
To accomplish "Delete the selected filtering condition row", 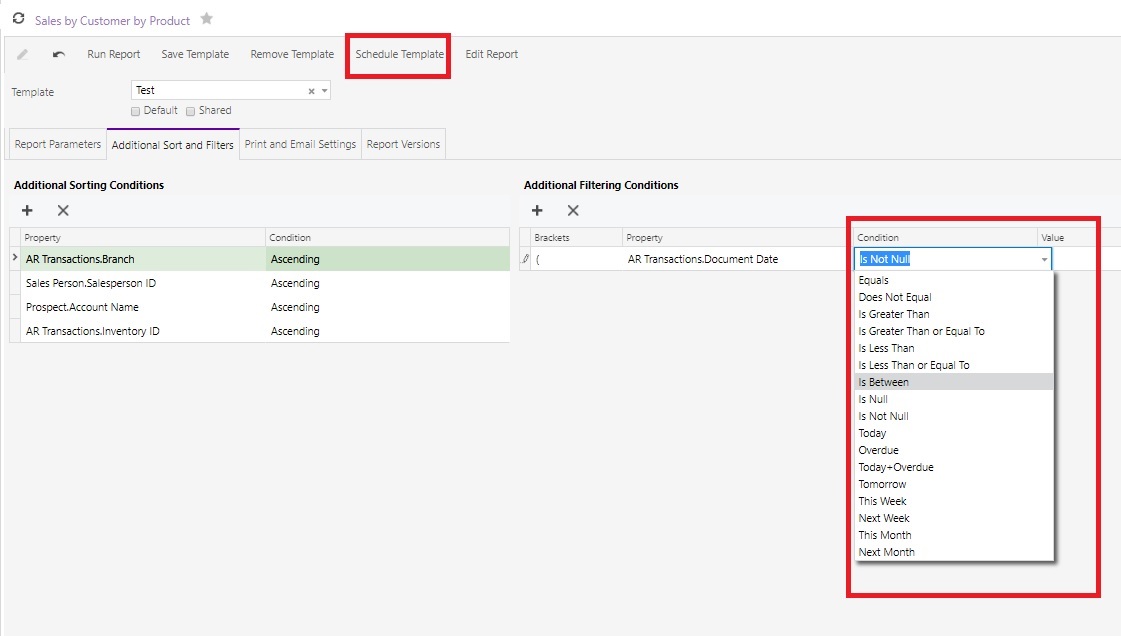I will tap(573, 210).
